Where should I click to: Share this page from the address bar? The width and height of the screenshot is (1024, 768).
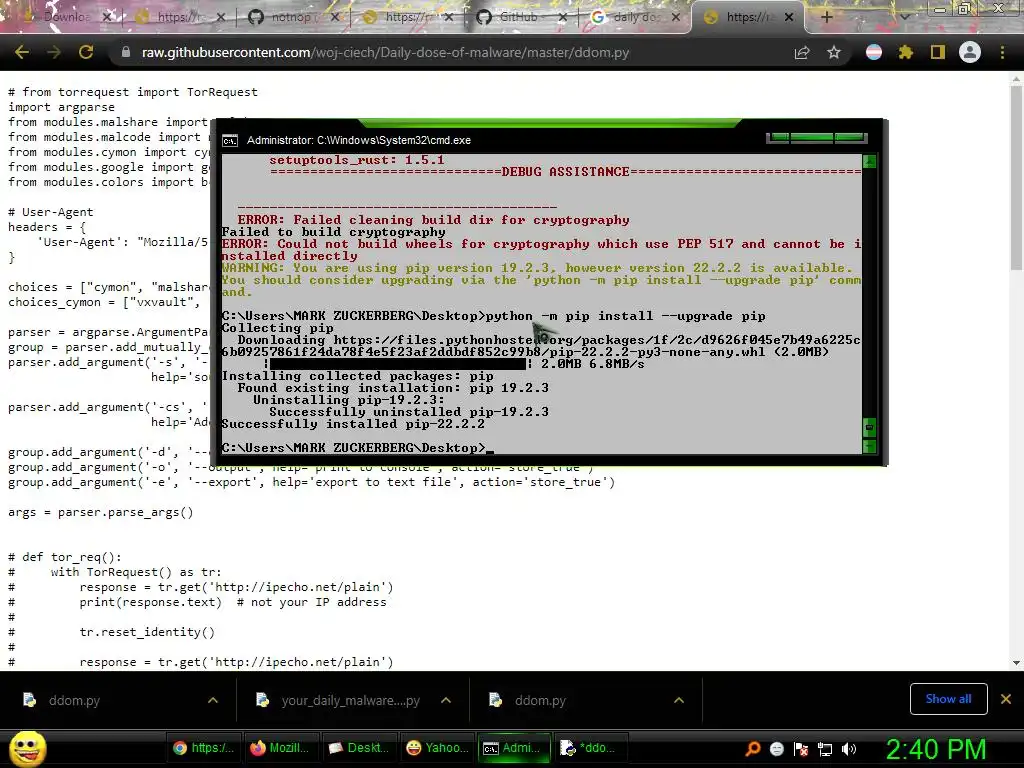(801, 53)
